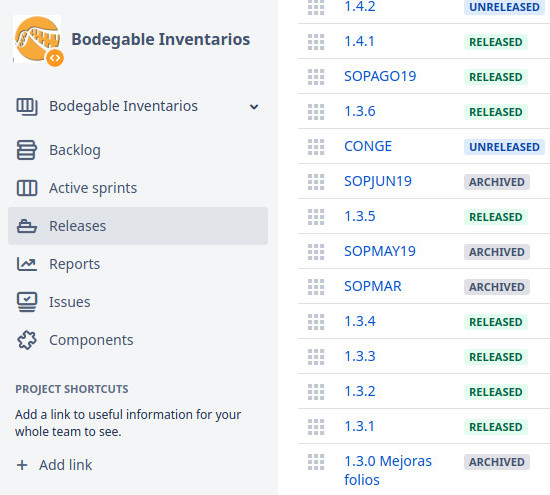This screenshot has width=550, height=495.
Task: Open the SOPAGO19 version link
Action: point(380,76)
